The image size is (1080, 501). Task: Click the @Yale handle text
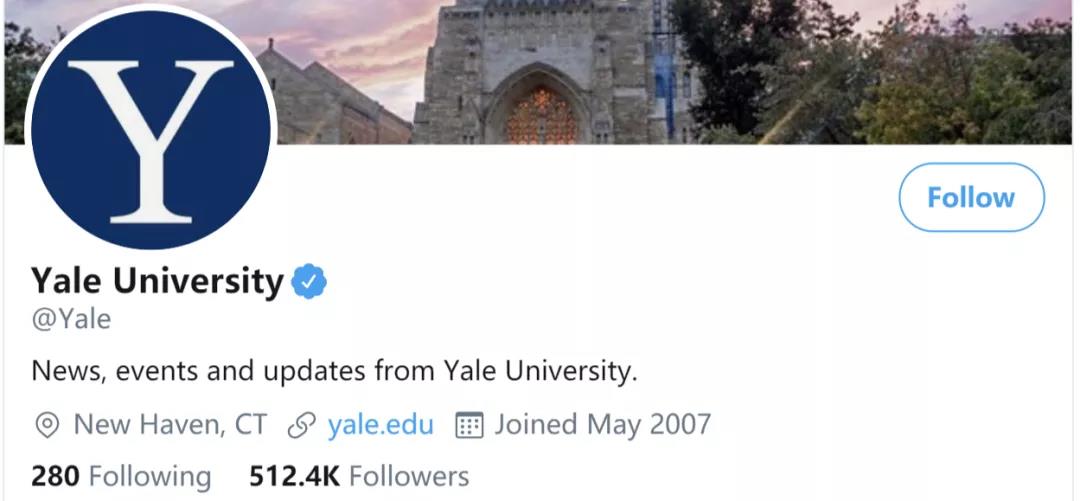point(72,320)
